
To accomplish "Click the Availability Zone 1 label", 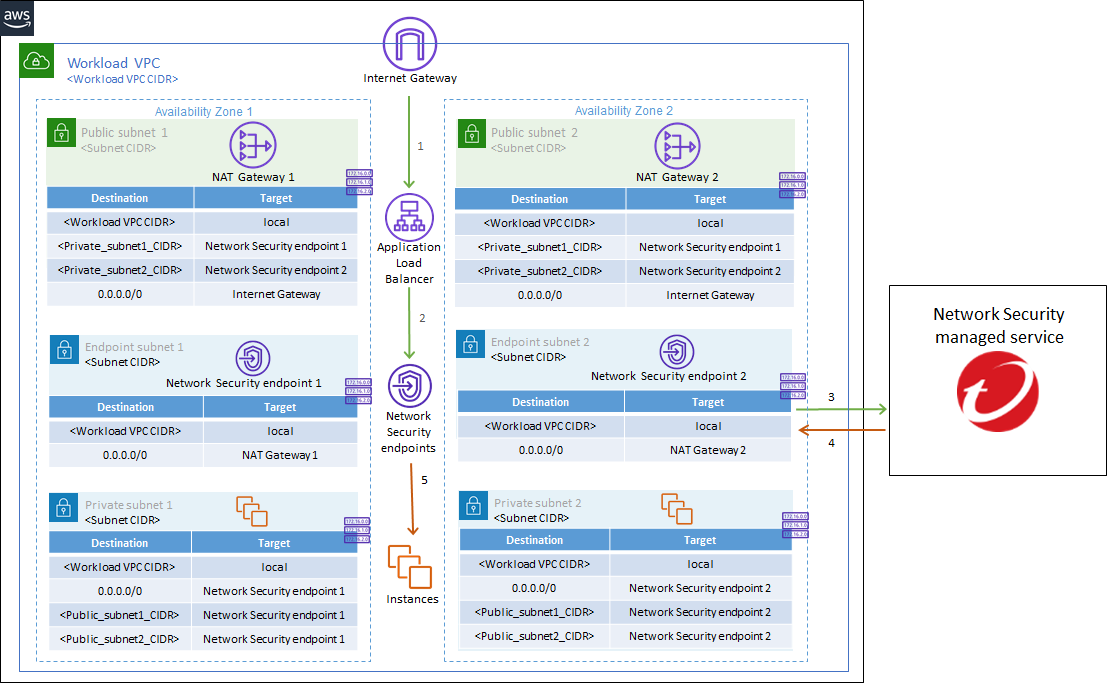I will (203, 112).
